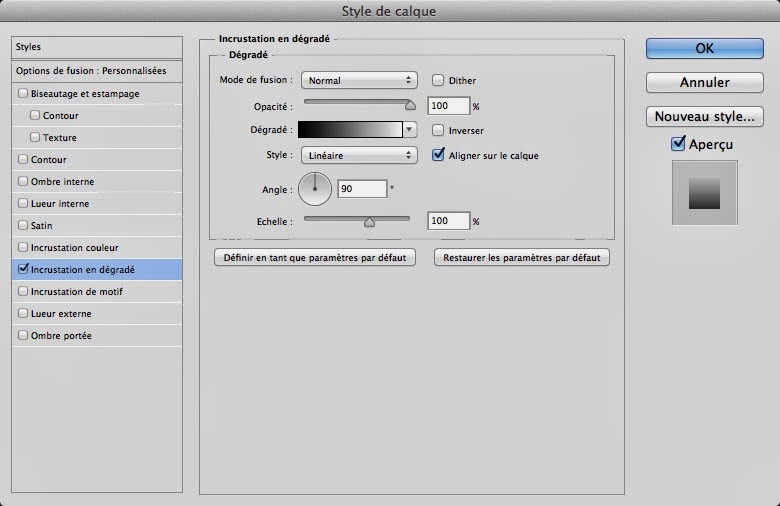Open the black-to-white gradient editor
780x506 pixels.
(x=350, y=130)
